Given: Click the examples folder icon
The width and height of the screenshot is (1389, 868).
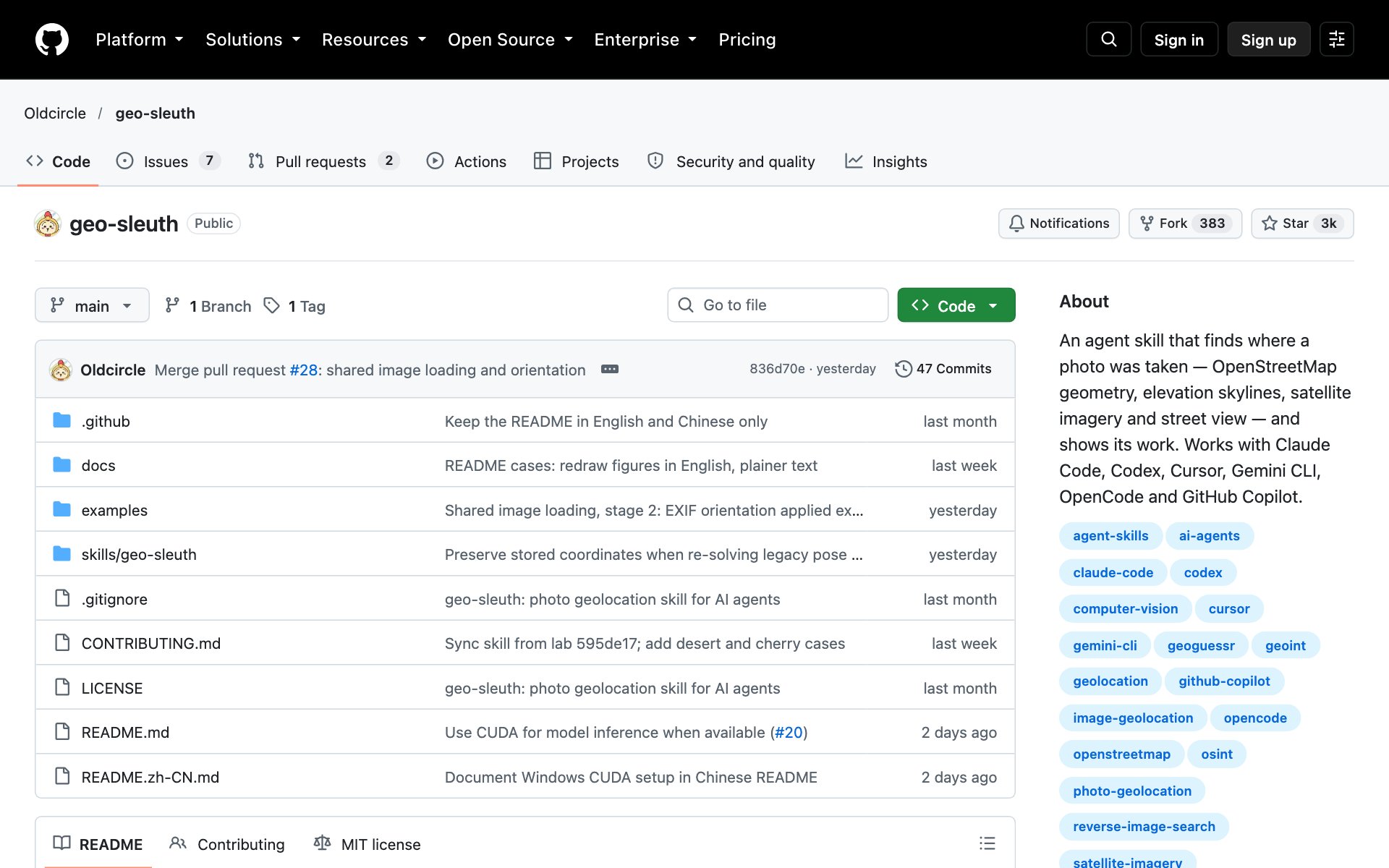Looking at the screenshot, I should 62,509.
